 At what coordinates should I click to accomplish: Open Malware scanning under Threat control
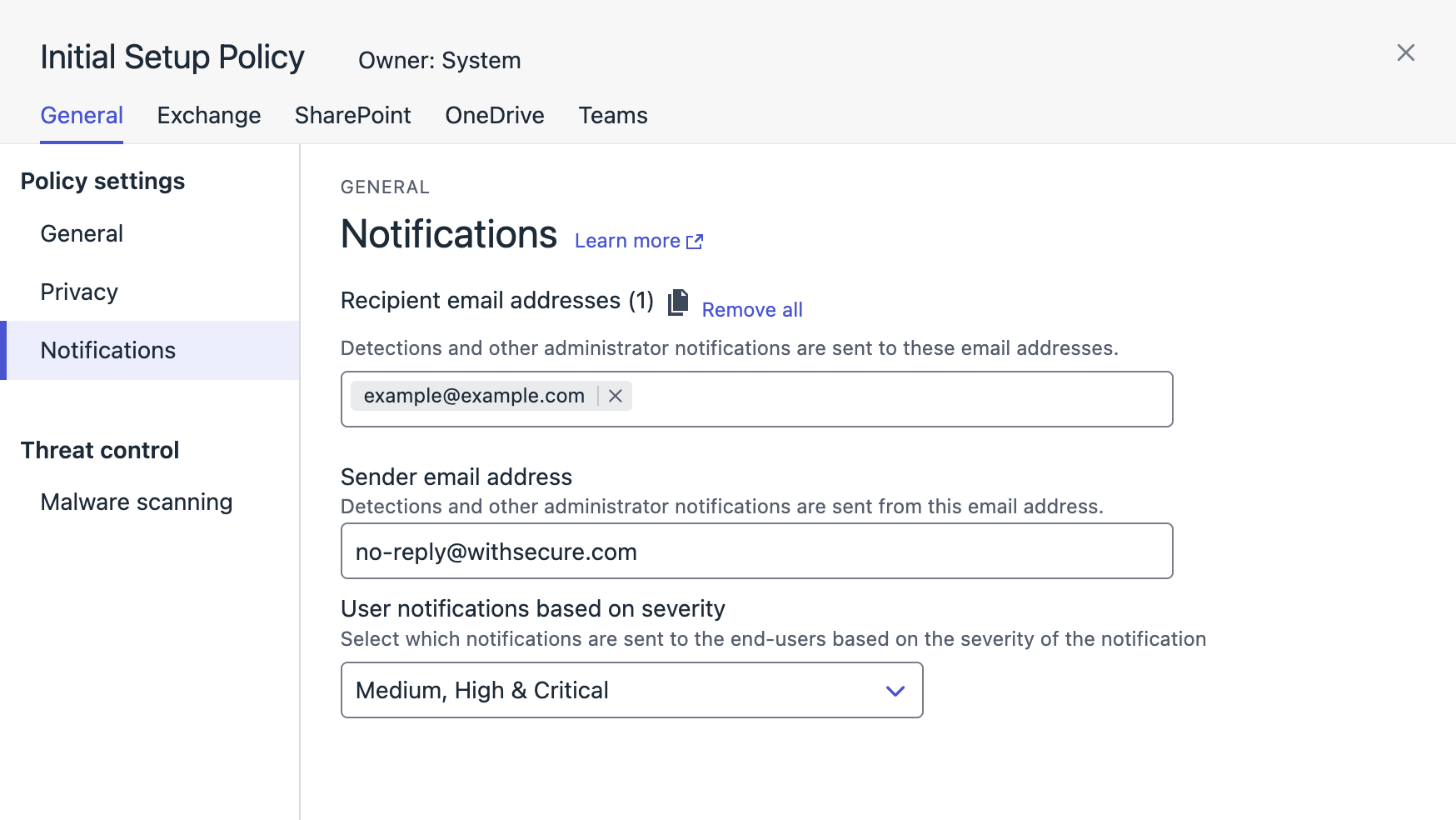point(137,502)
